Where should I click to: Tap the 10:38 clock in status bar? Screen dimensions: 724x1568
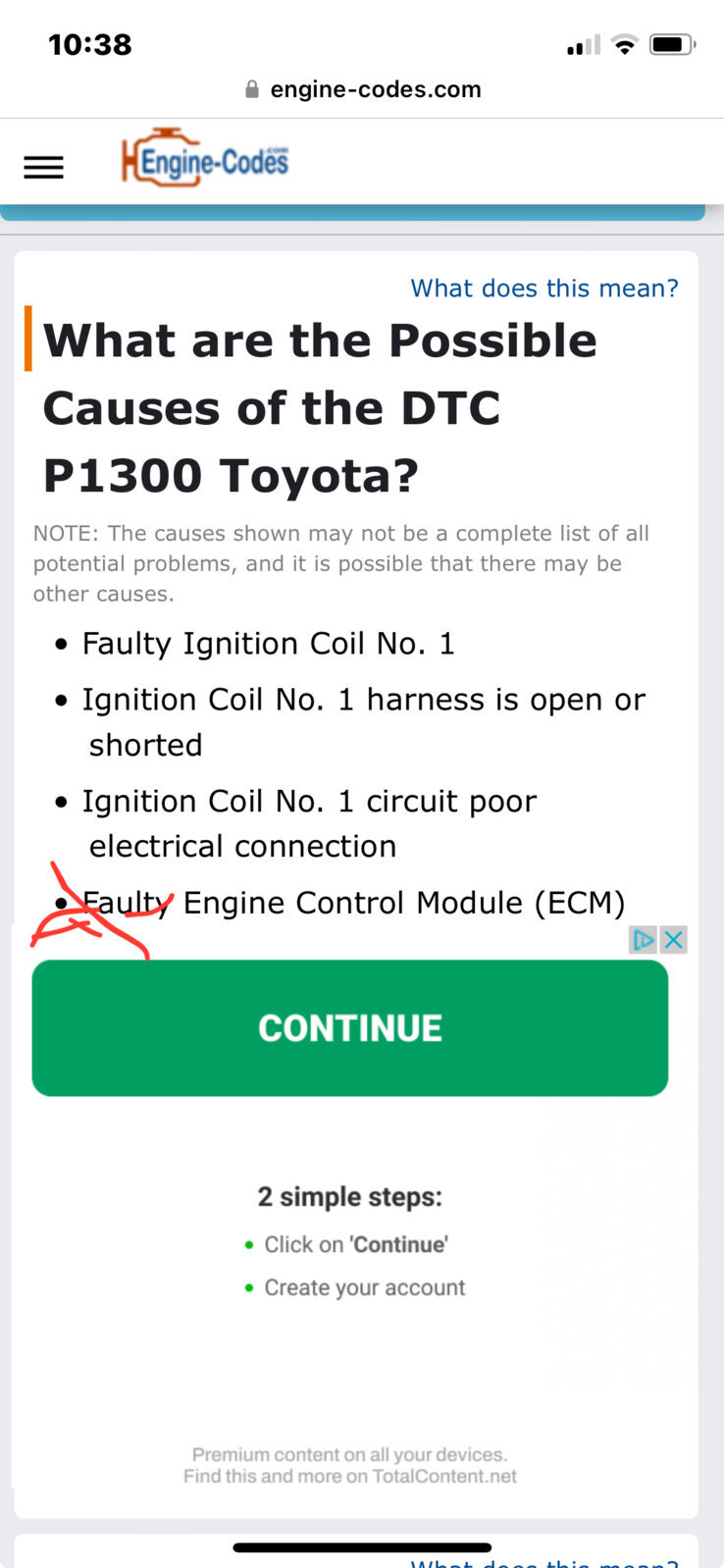[x=90, y=44]
